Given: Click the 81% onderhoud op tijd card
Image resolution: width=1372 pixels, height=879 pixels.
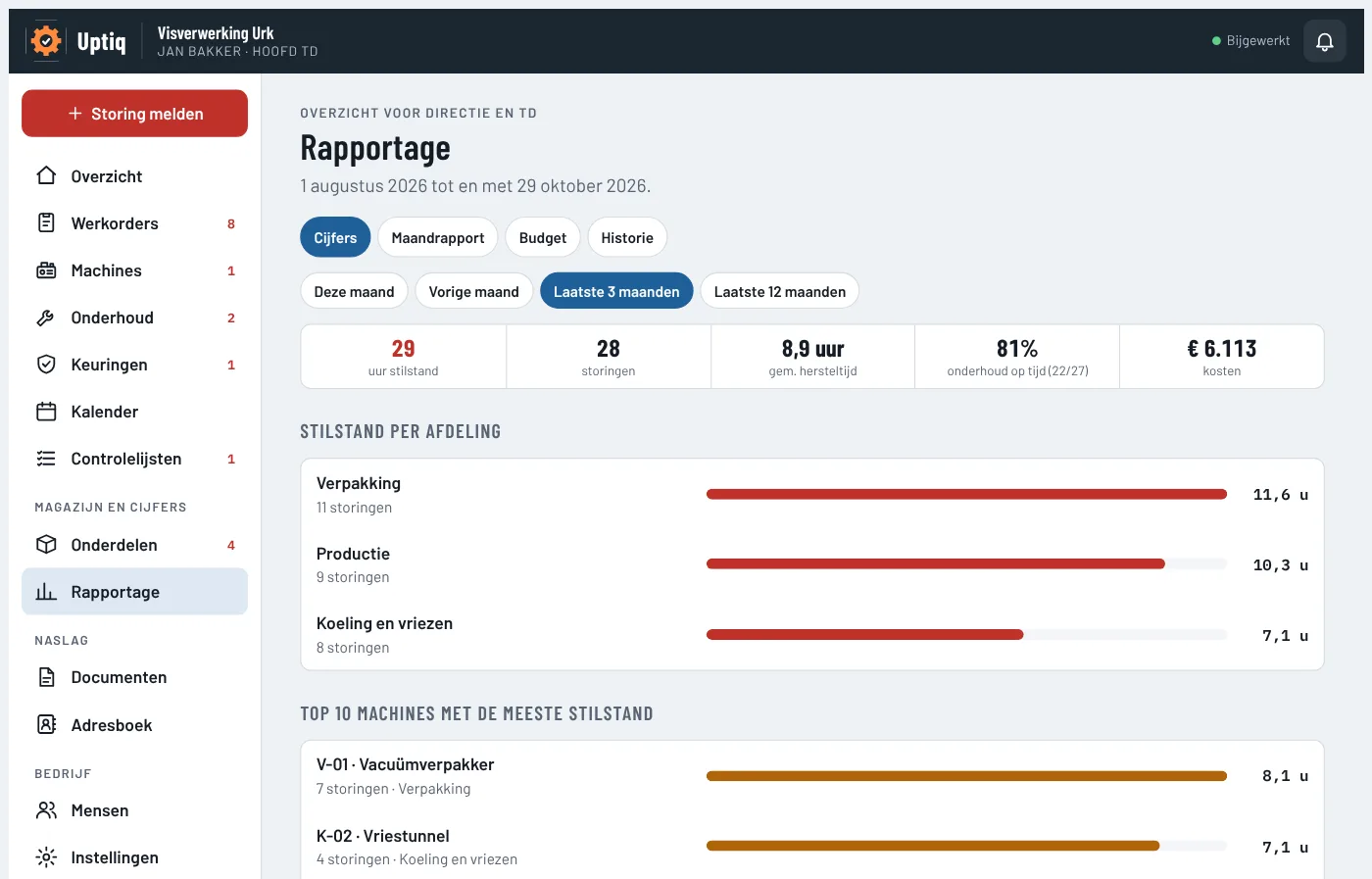Looking at the screenshot, I should pos(1017,357).
